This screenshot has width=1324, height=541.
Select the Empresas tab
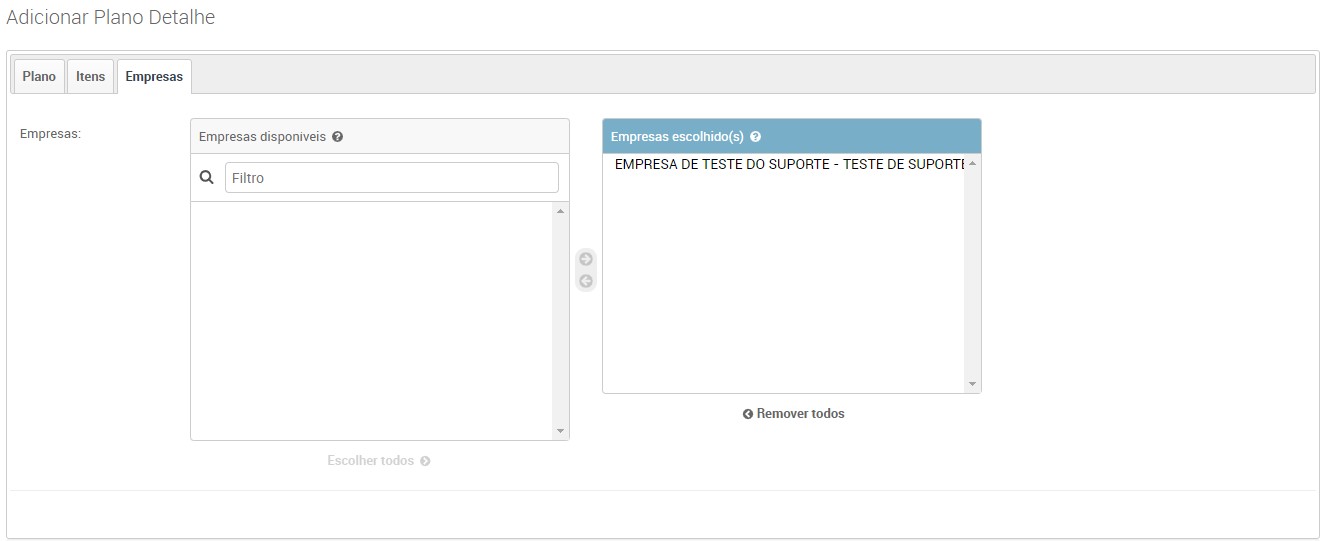point(154,77)
